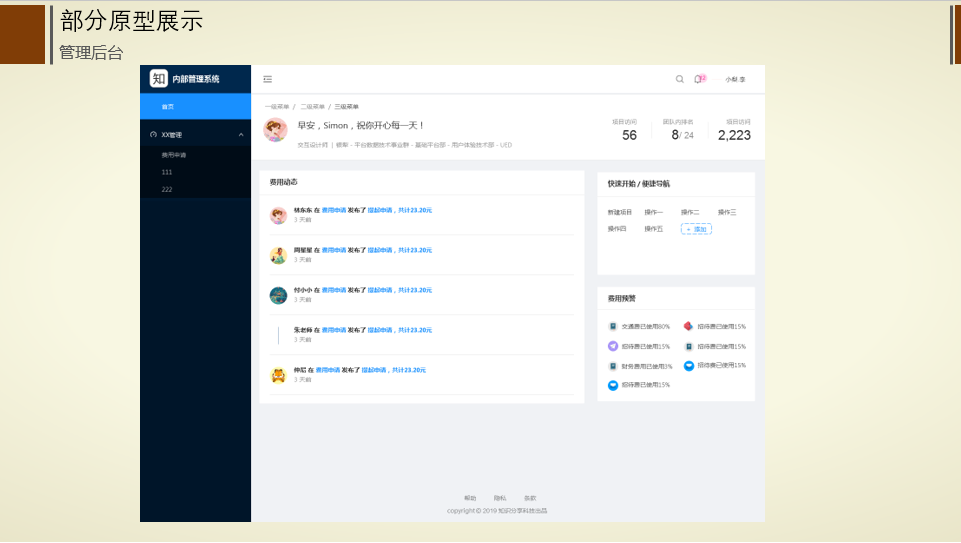Click Simon's profile avatar in greeting header
961x543 pixels.
[x=276, y=130]
